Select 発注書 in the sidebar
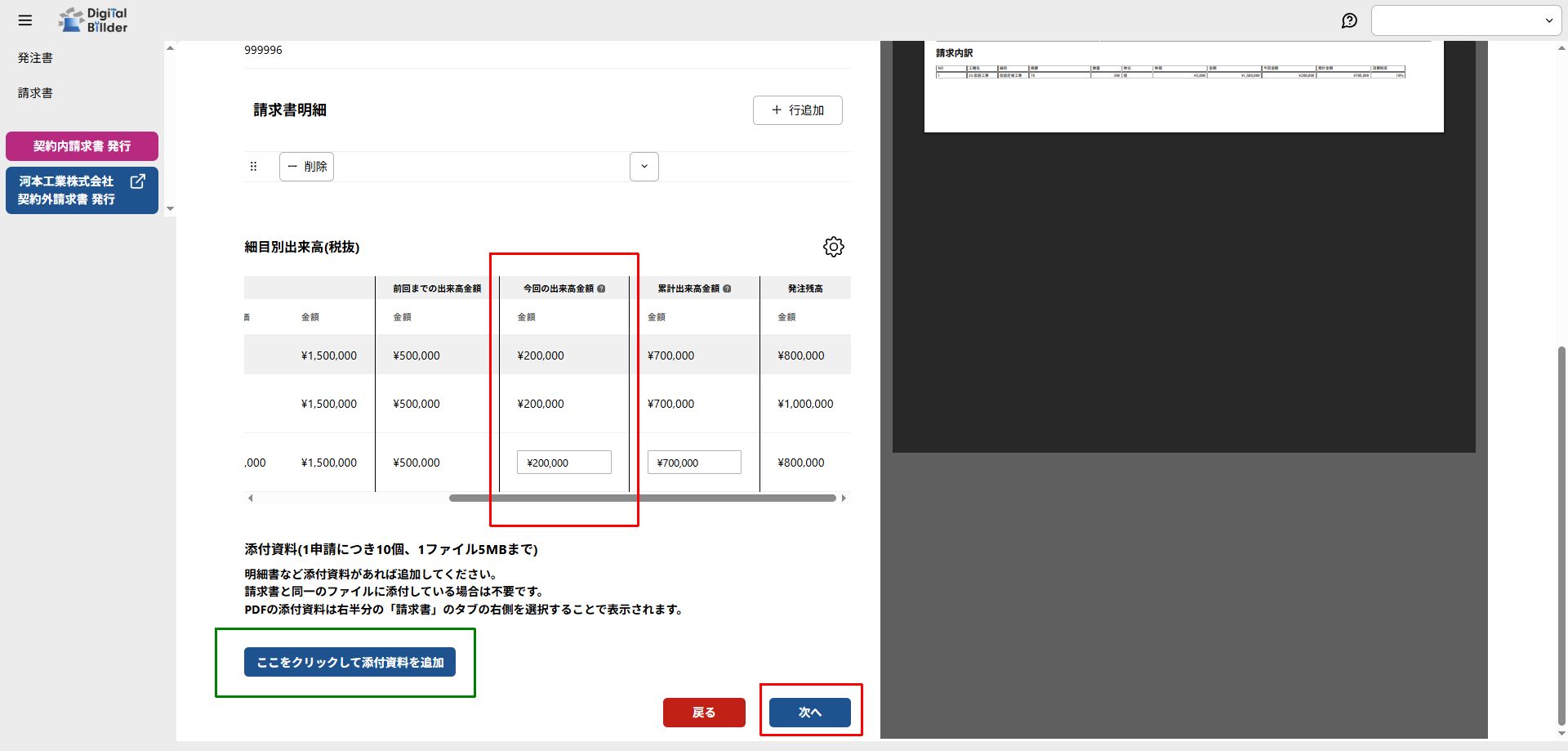1568x751 pixels. click(x=35, y=58)
